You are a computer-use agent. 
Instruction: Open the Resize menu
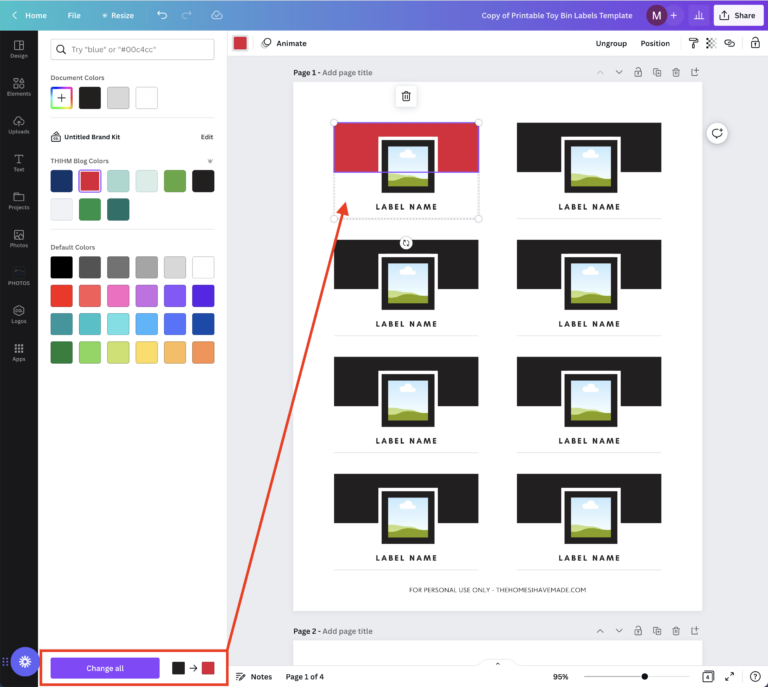pos(117,15)
